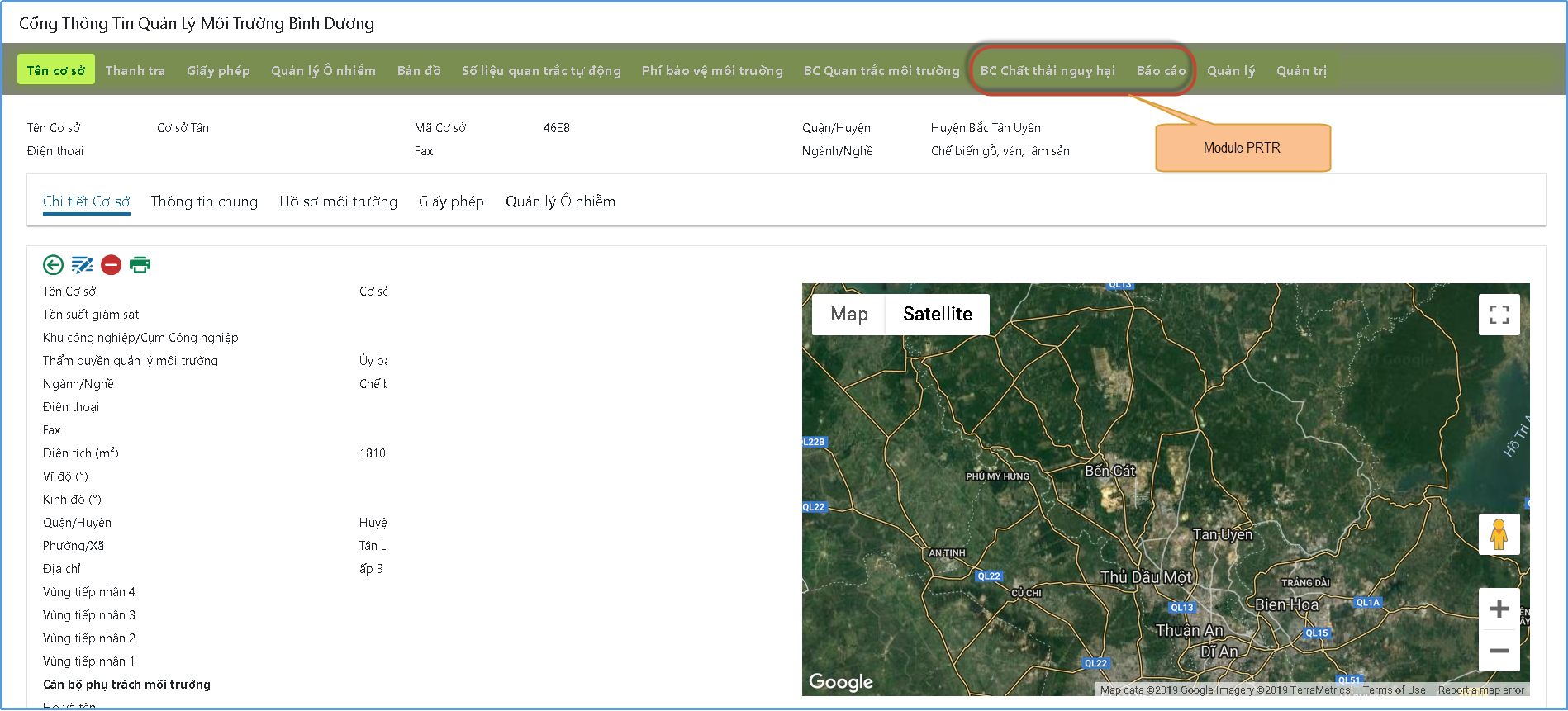
Task: Click the Vĩ độ (°) label
Action: 65,476
